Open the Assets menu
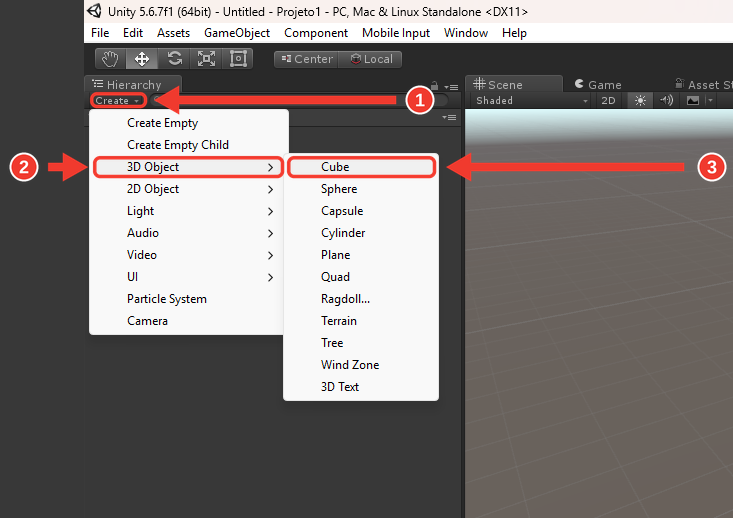 pyautogui.click(x=173, y=33)
